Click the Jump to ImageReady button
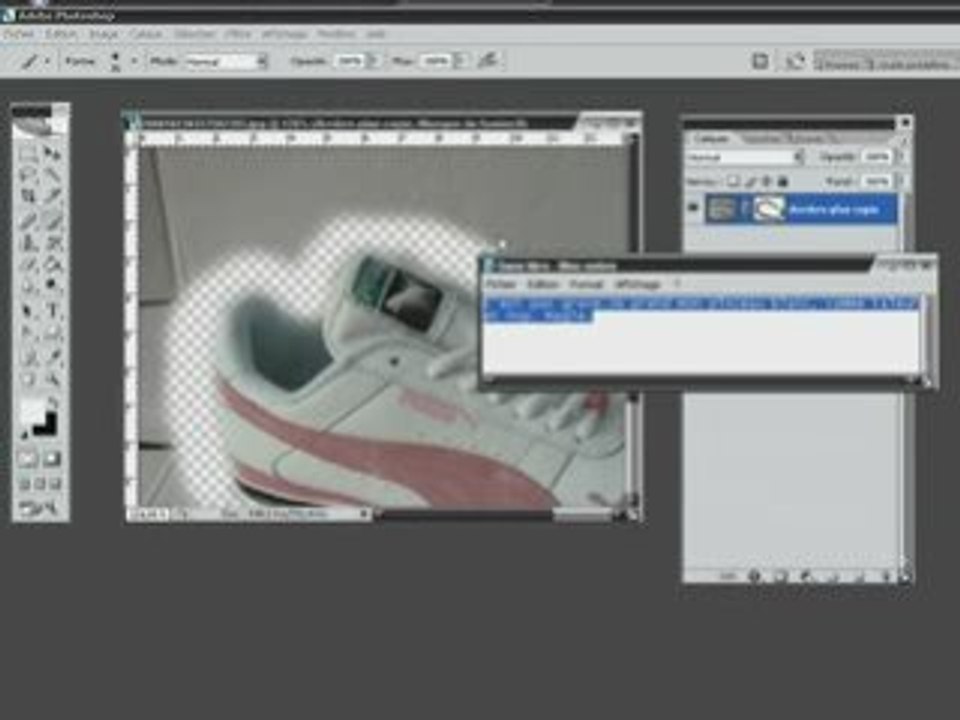960x720 pixels. 40,508
